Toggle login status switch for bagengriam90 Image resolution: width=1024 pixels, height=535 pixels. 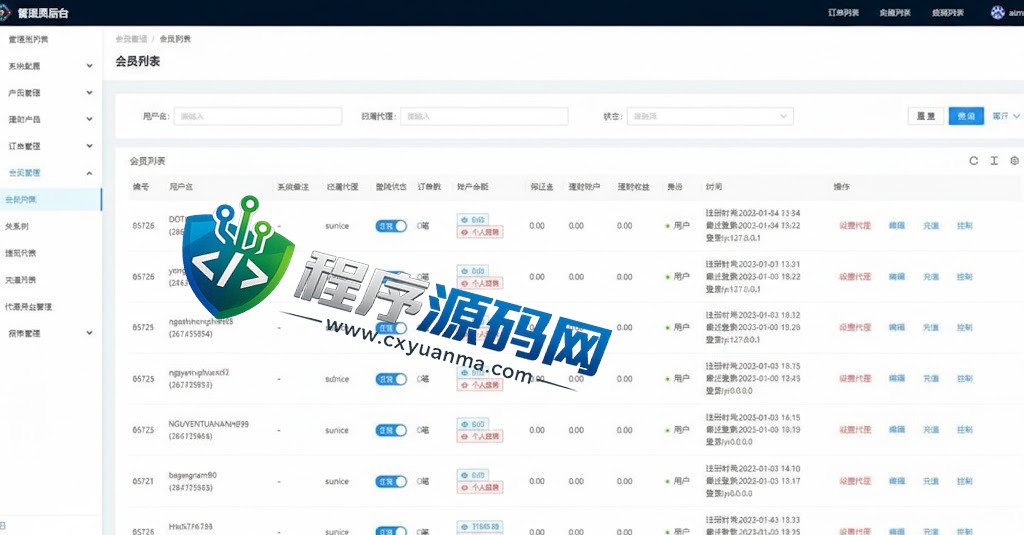click(391, 481)
